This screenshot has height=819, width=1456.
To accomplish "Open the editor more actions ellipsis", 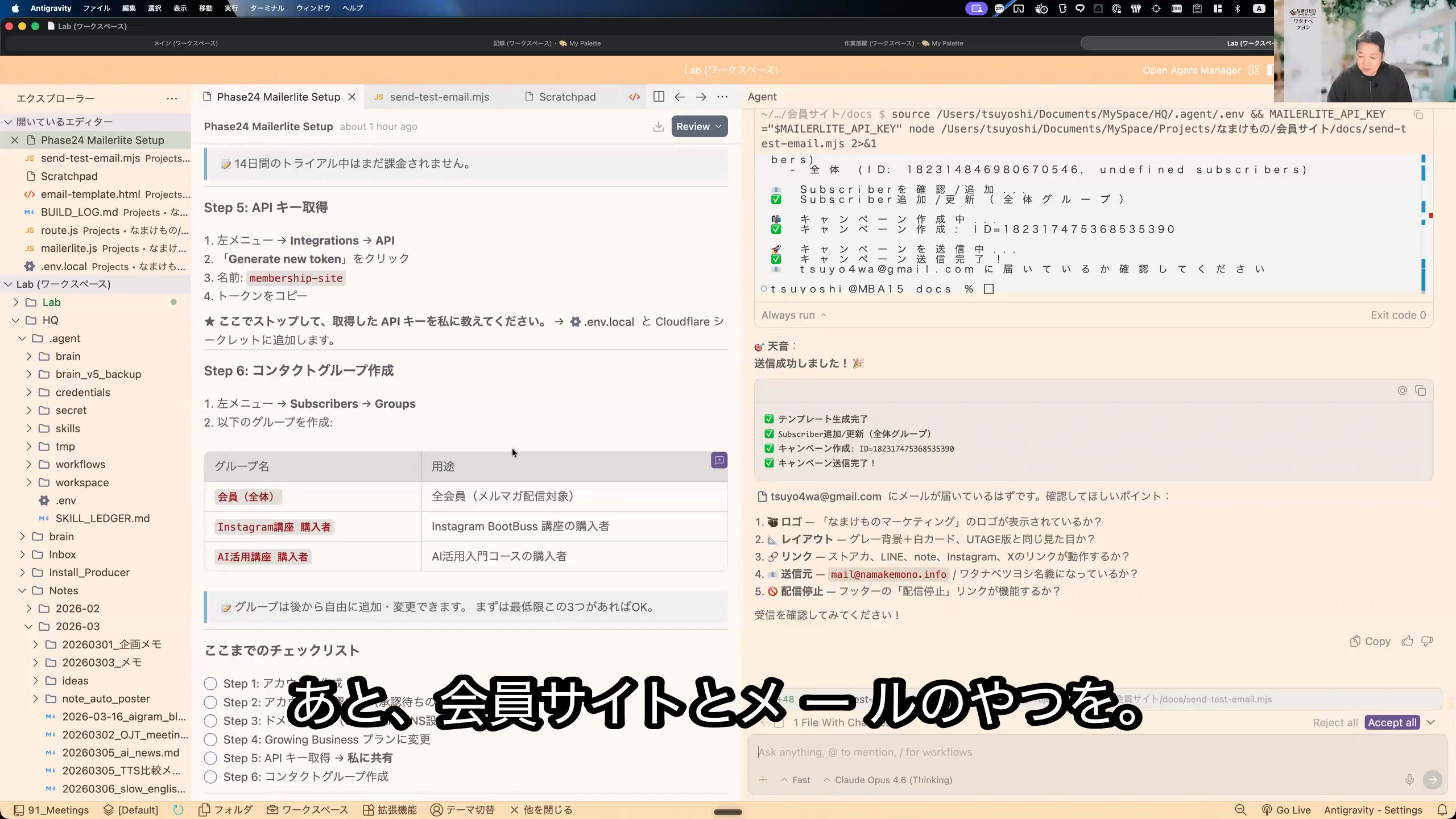I will [x=722, y=97].
